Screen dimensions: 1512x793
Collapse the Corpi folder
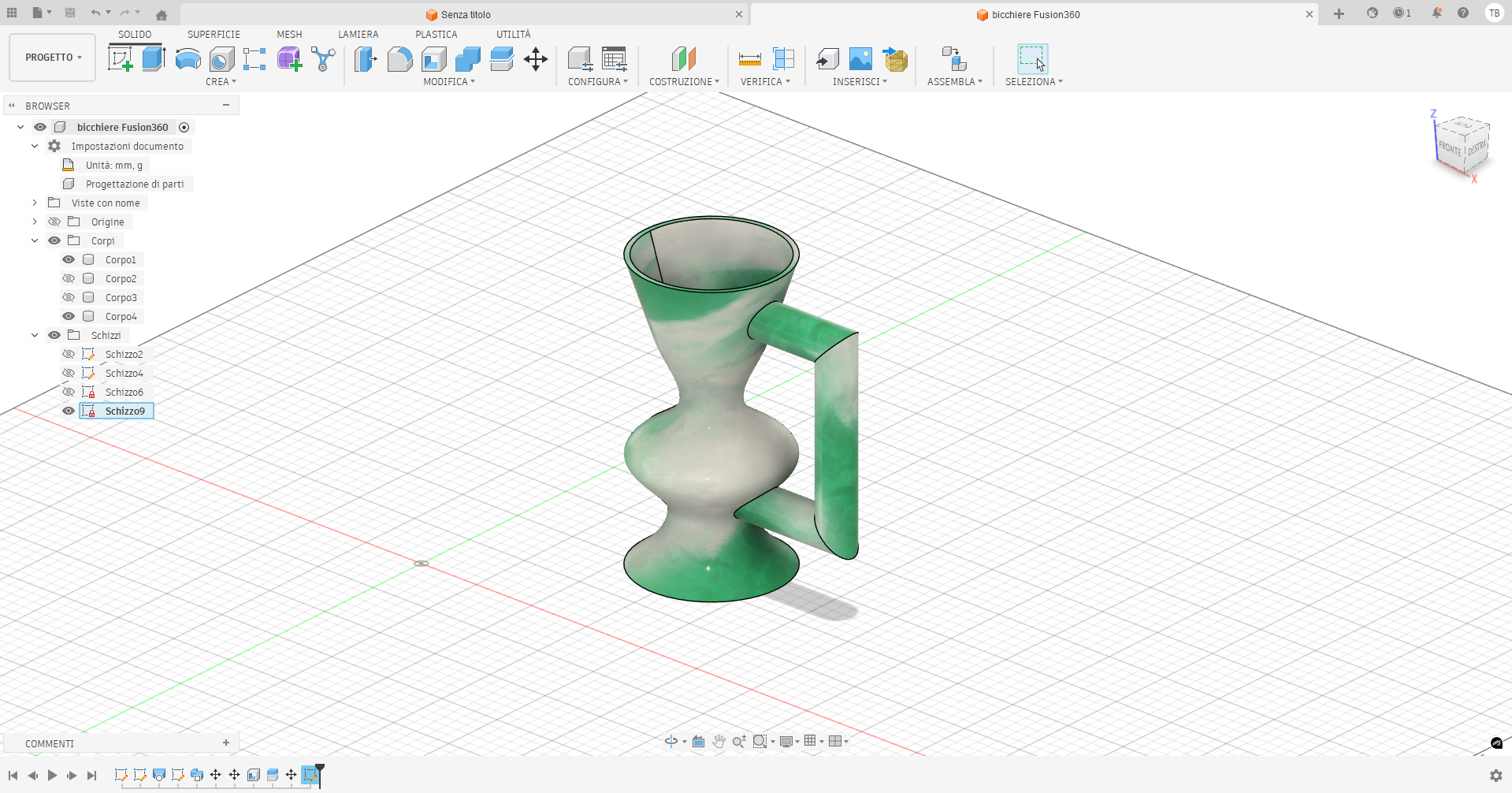coord(34,240)
